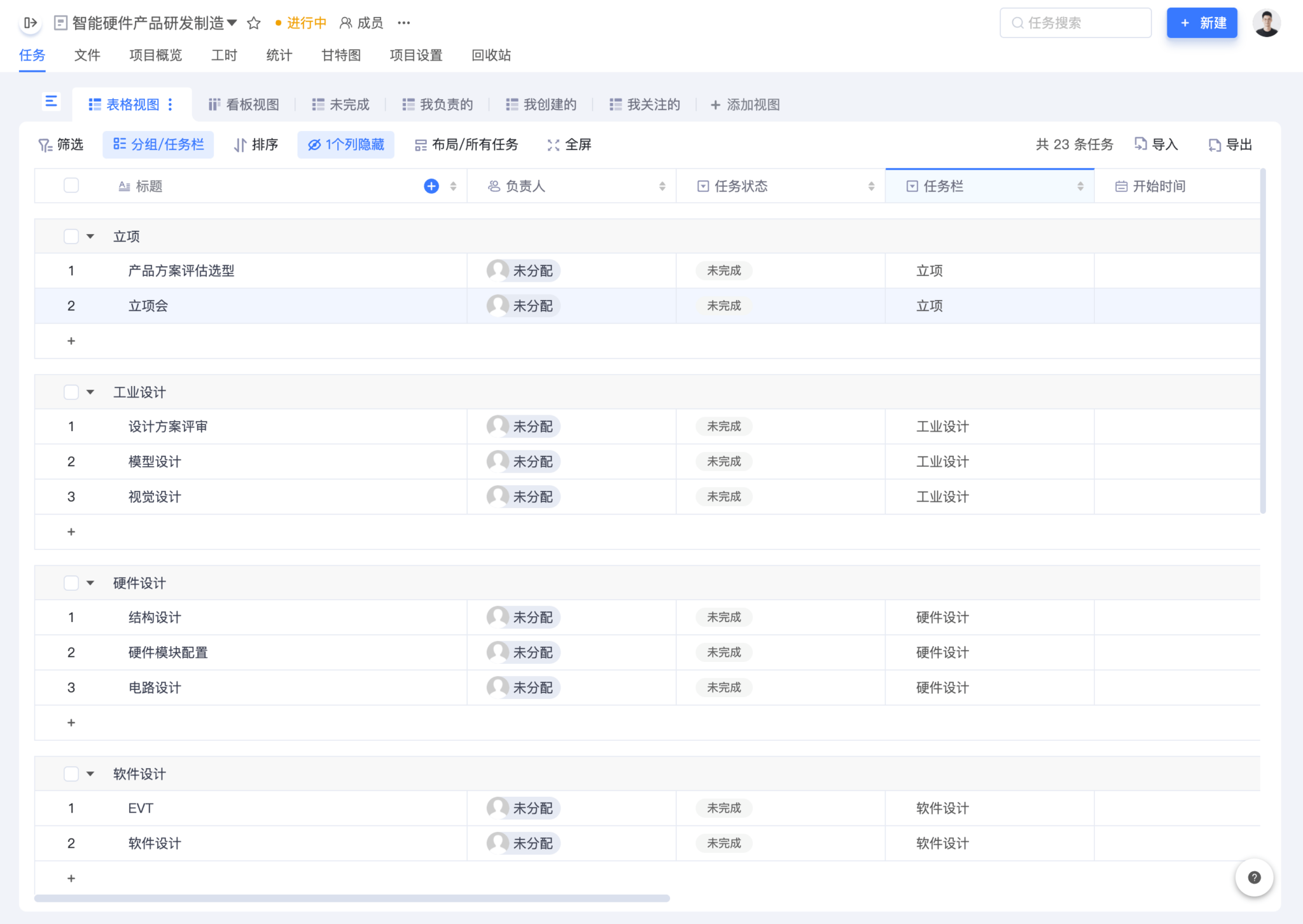Open the project name dropdown arrow
Viewport: 1303px width, 924px height.
232,23
